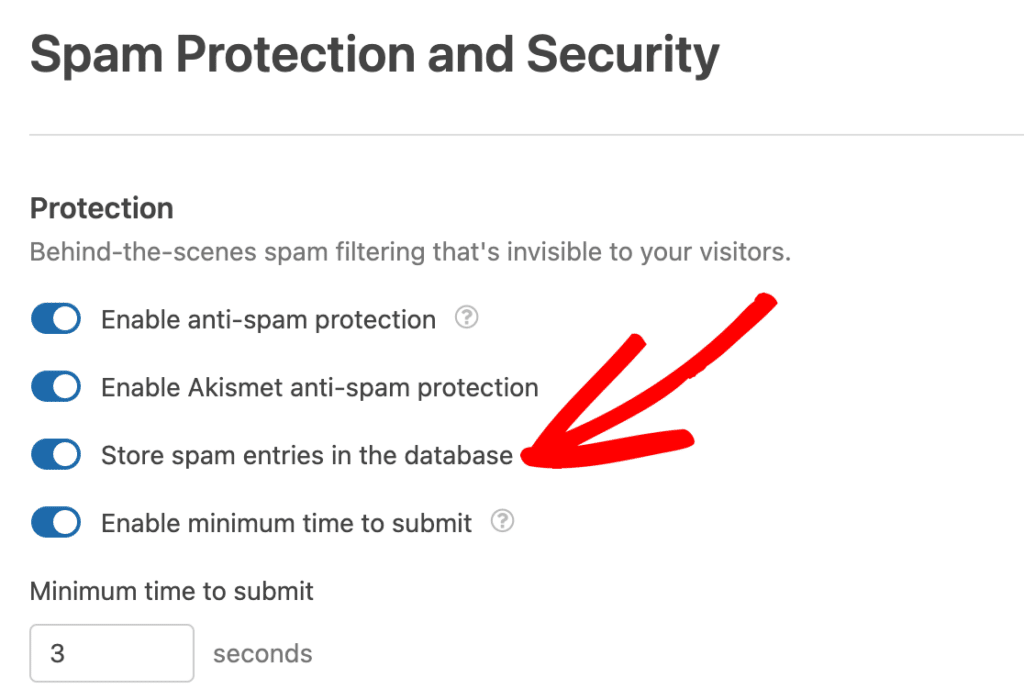Image resolution: width=1024 pixels, height=700 pixels.
Task: Switch off Enable minimum time to submit
Action: tap(55, 521)
